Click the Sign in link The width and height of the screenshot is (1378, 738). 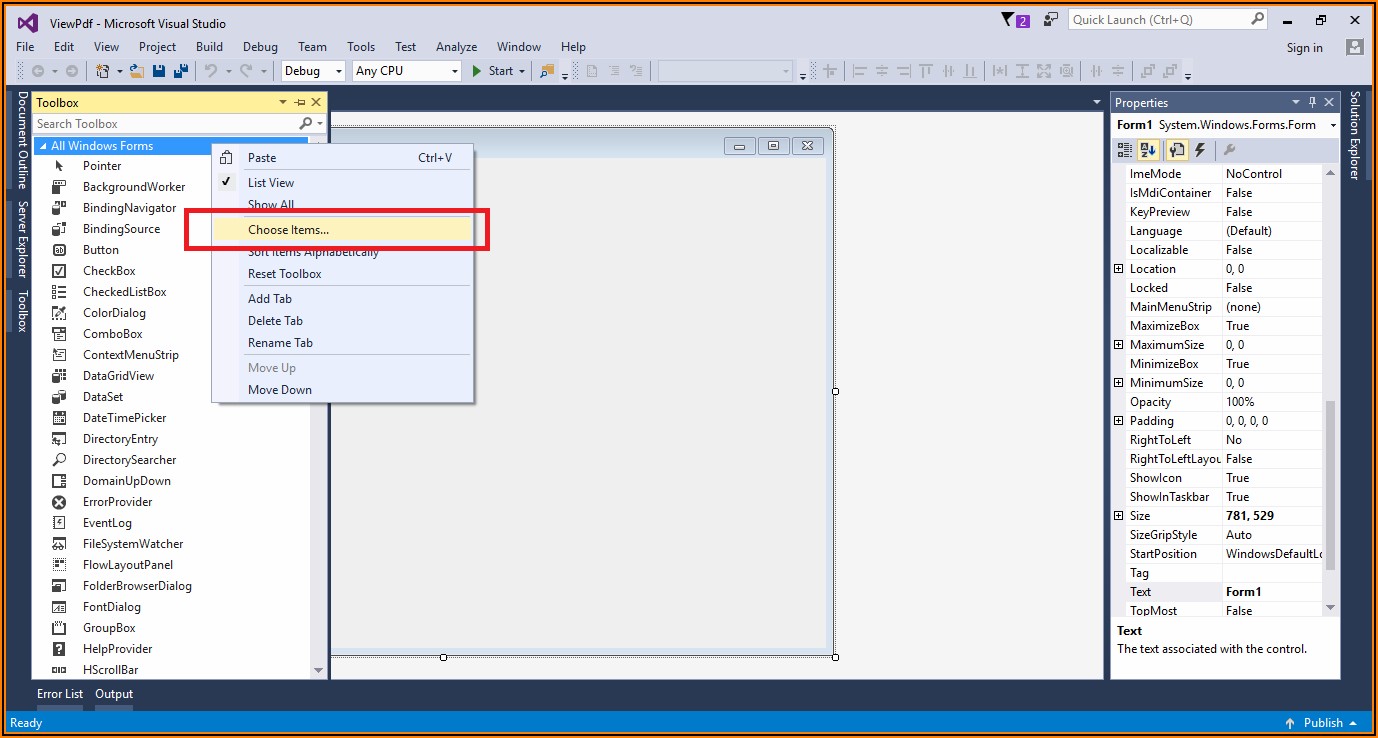pos(1304,48)
